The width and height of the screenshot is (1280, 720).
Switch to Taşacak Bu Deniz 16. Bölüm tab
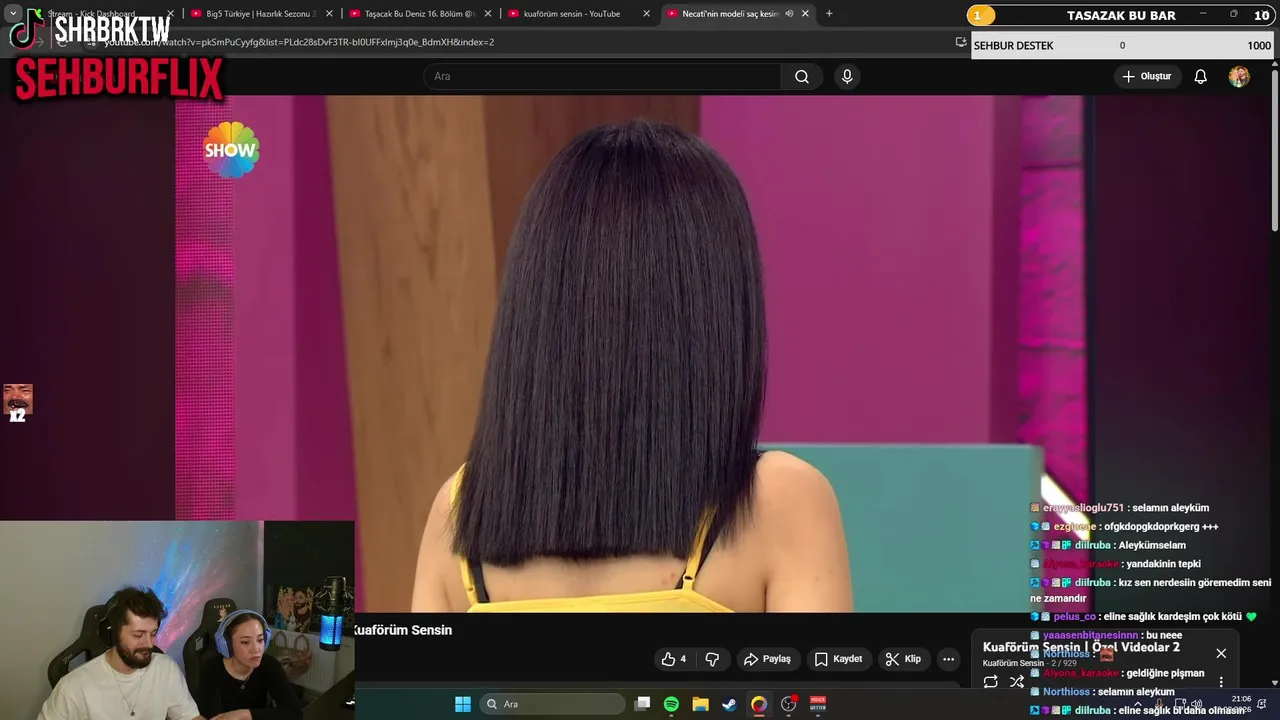(419, 14)
